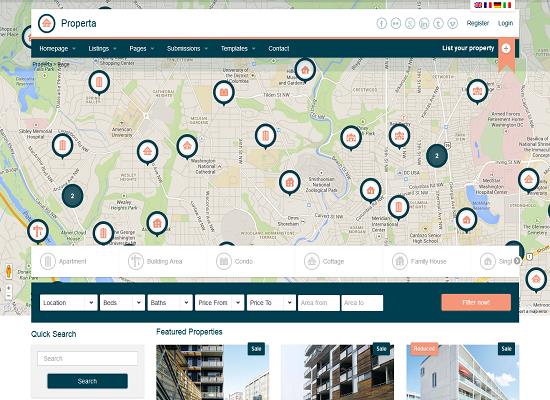Focus the Area from input field

319,303
